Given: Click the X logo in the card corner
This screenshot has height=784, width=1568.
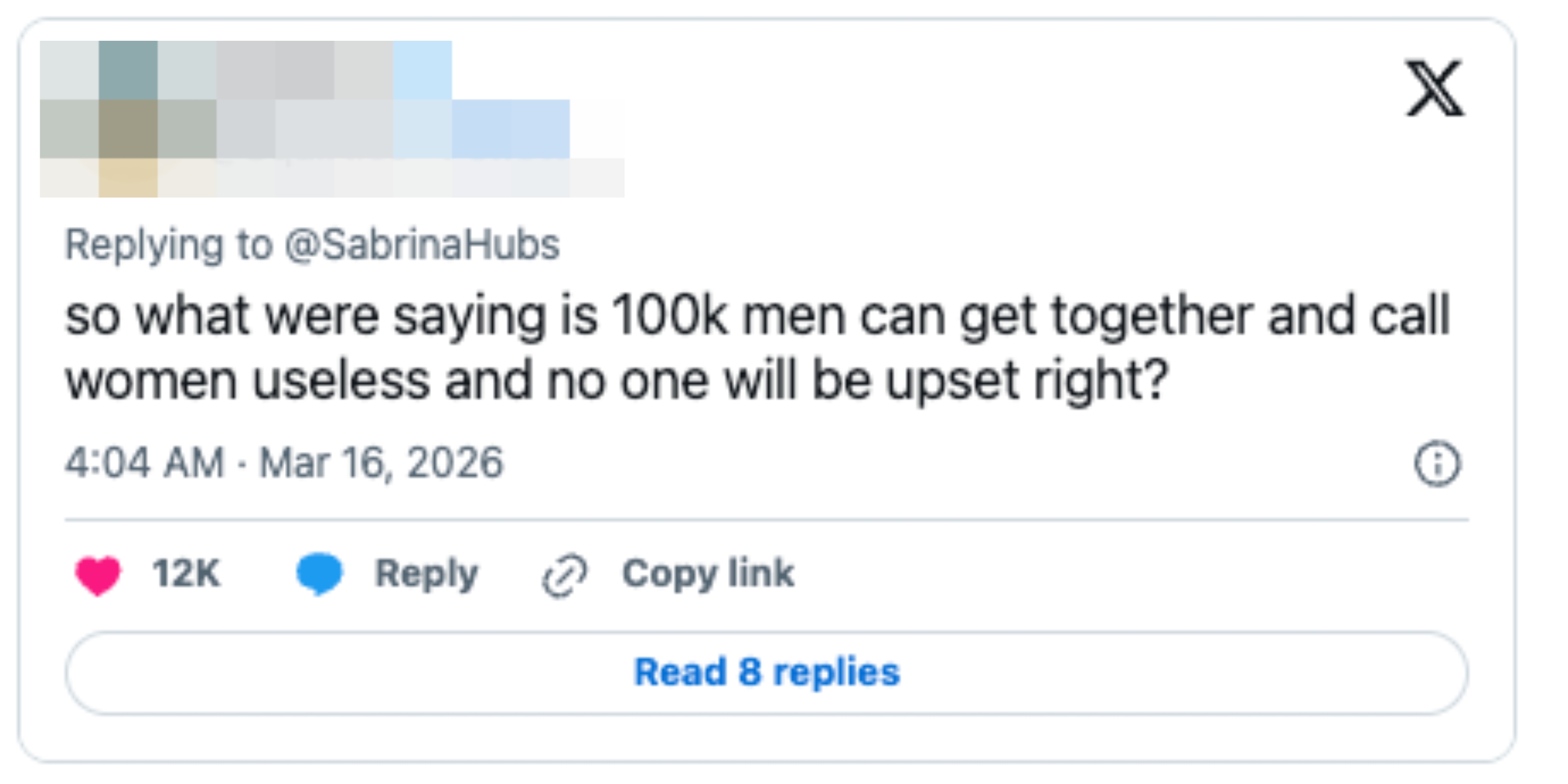Looking at the screenshot, I should [x=1434, y=88].
